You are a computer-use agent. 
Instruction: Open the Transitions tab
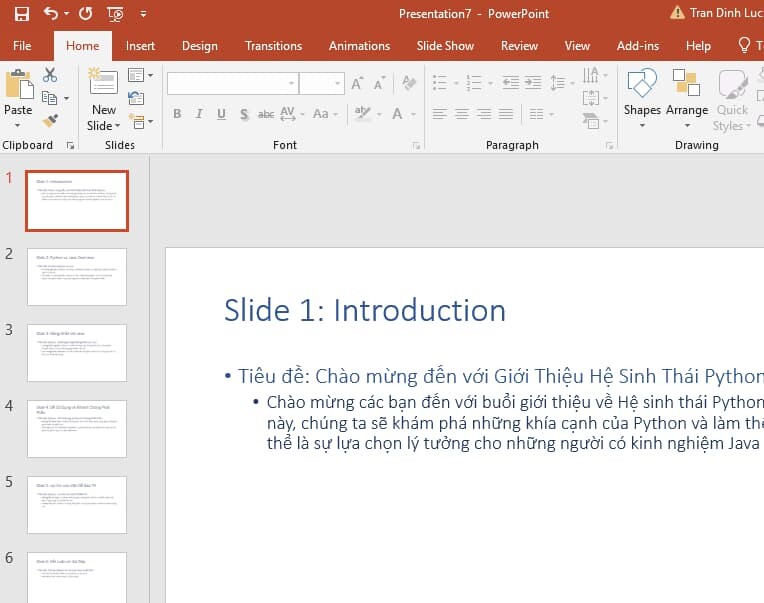273,46
